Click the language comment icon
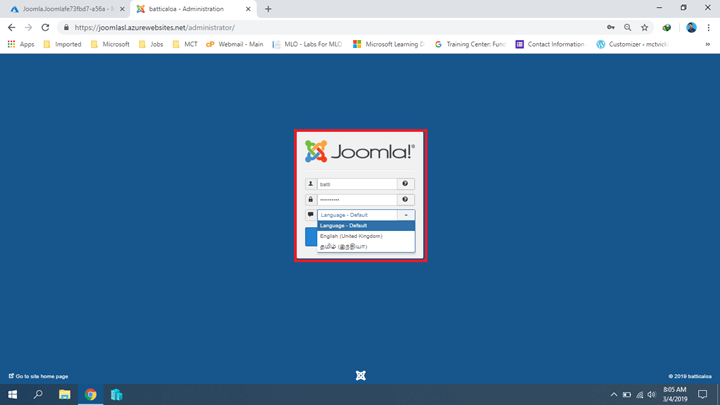Image resolution: width=720 pixels, height=405 pixels. point(311,214)
